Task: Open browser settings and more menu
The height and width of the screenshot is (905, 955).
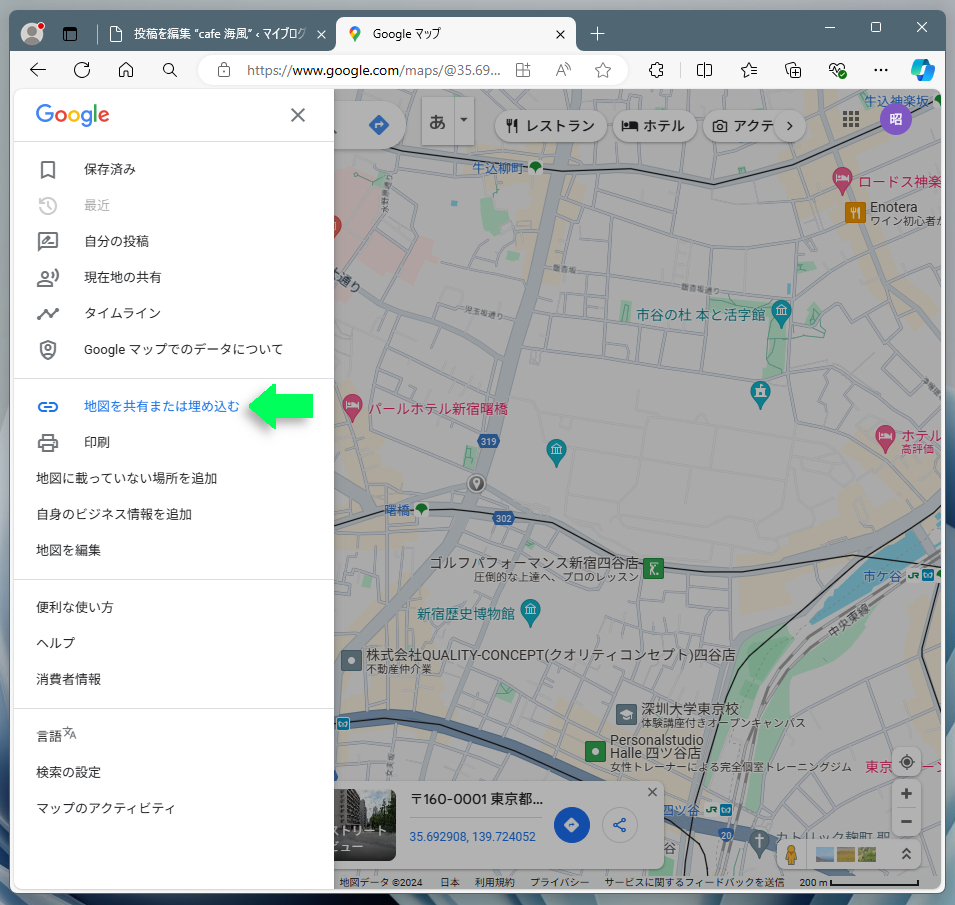Action: tap(881, 71)
